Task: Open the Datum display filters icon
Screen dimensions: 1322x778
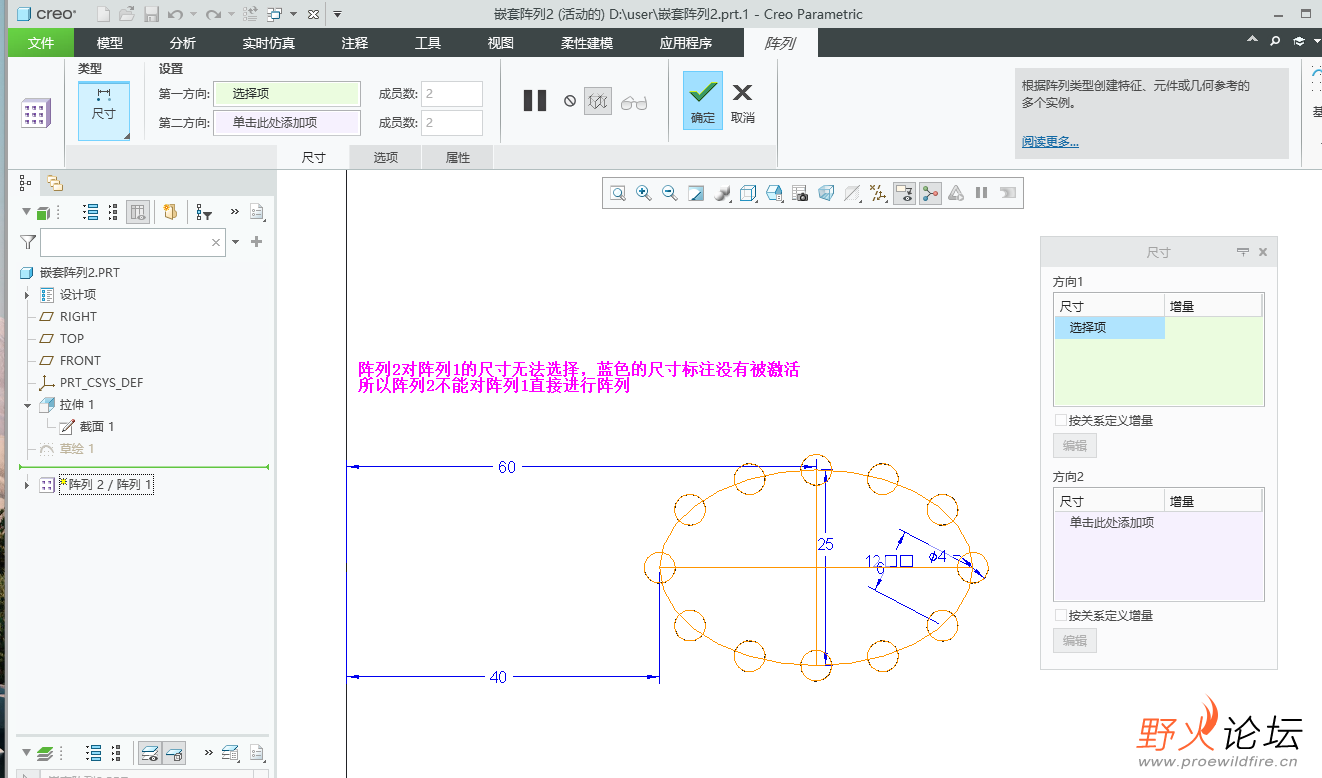Action: pyautogui.click(x=878, y=193)
